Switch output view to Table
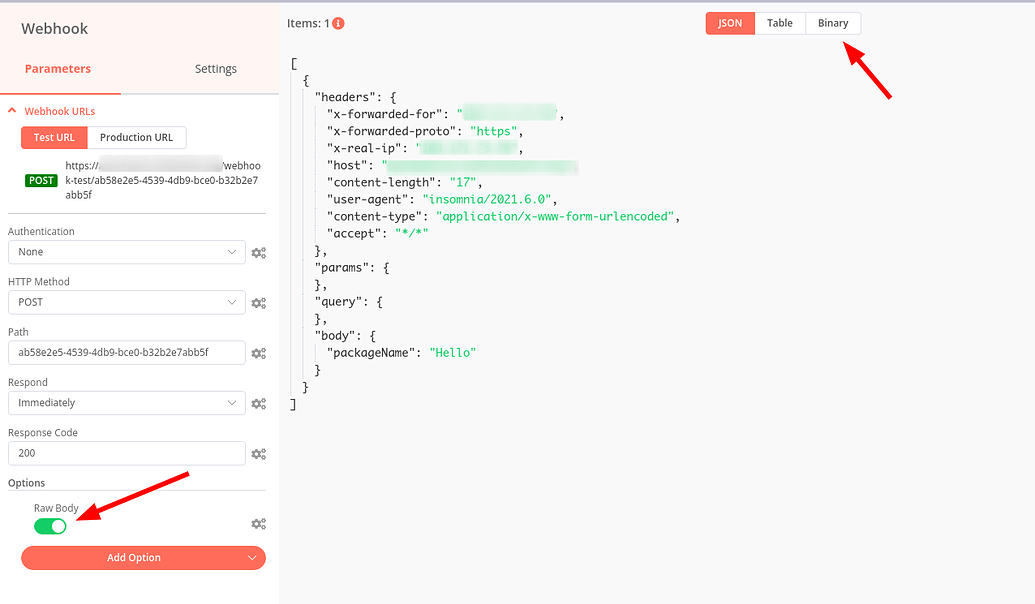The image size is (1035, 604). click(780, 22)
